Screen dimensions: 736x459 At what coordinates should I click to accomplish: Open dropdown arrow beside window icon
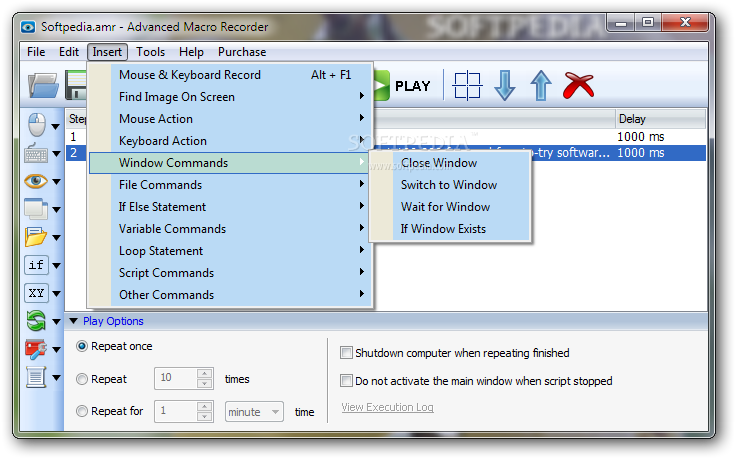click(x=56, y=210)
